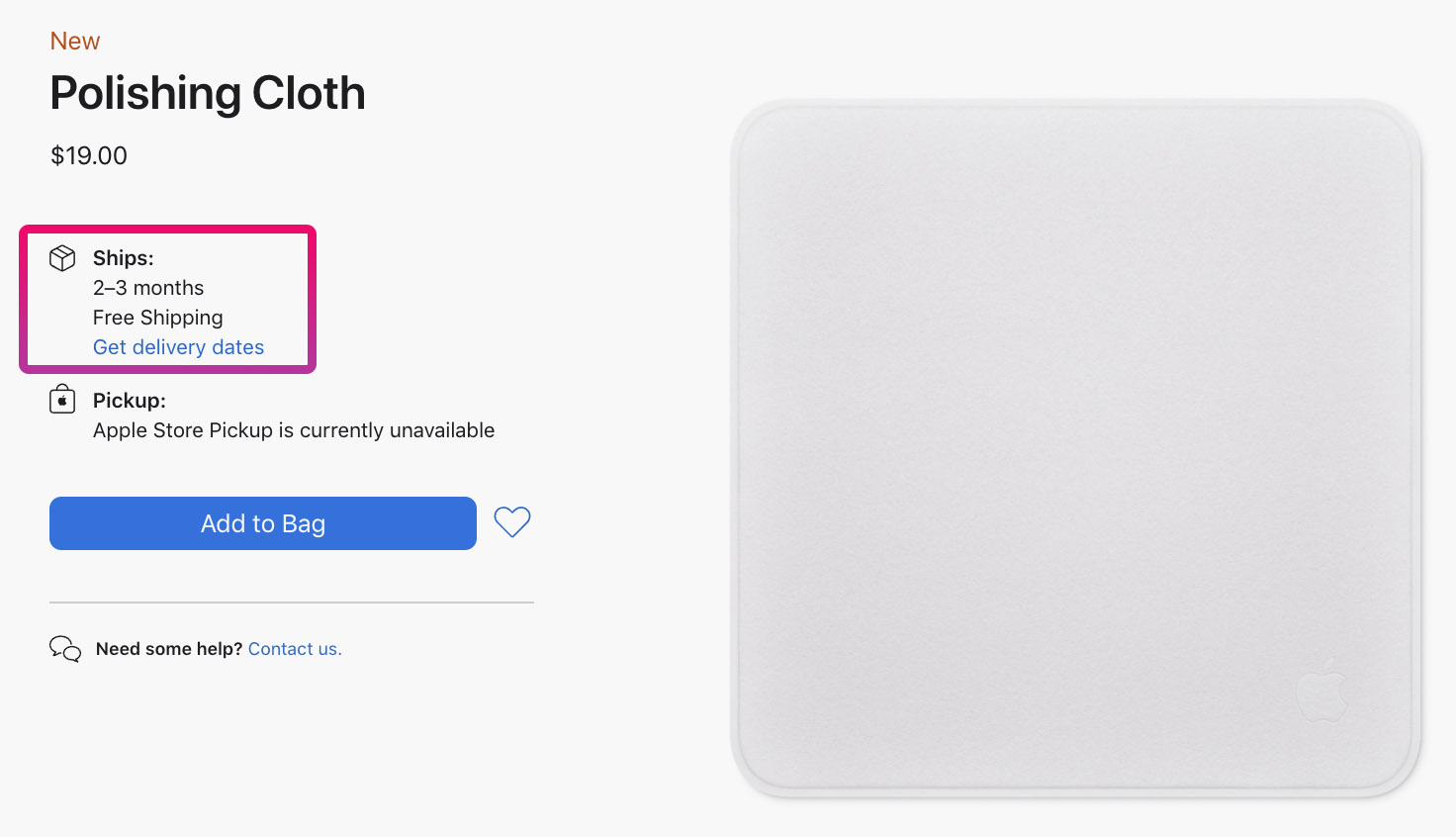
Task: Open the Get delivery dates link
Action: (178, 347)
